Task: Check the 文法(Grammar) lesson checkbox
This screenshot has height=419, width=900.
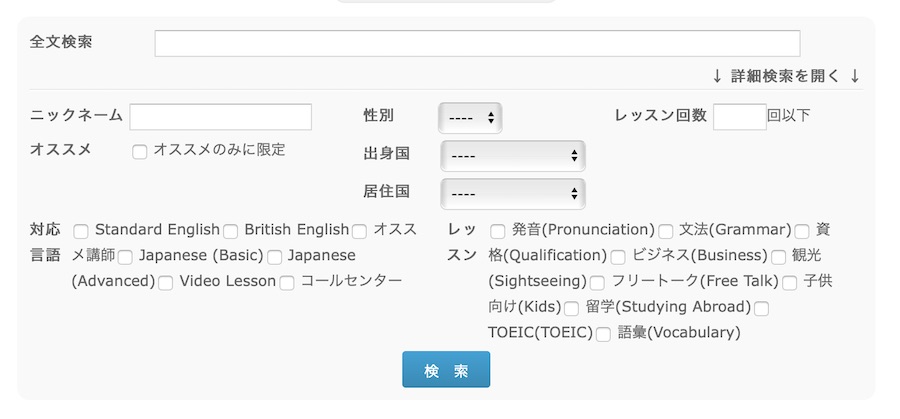Action: pyautogui.click(x=666, y=231)
